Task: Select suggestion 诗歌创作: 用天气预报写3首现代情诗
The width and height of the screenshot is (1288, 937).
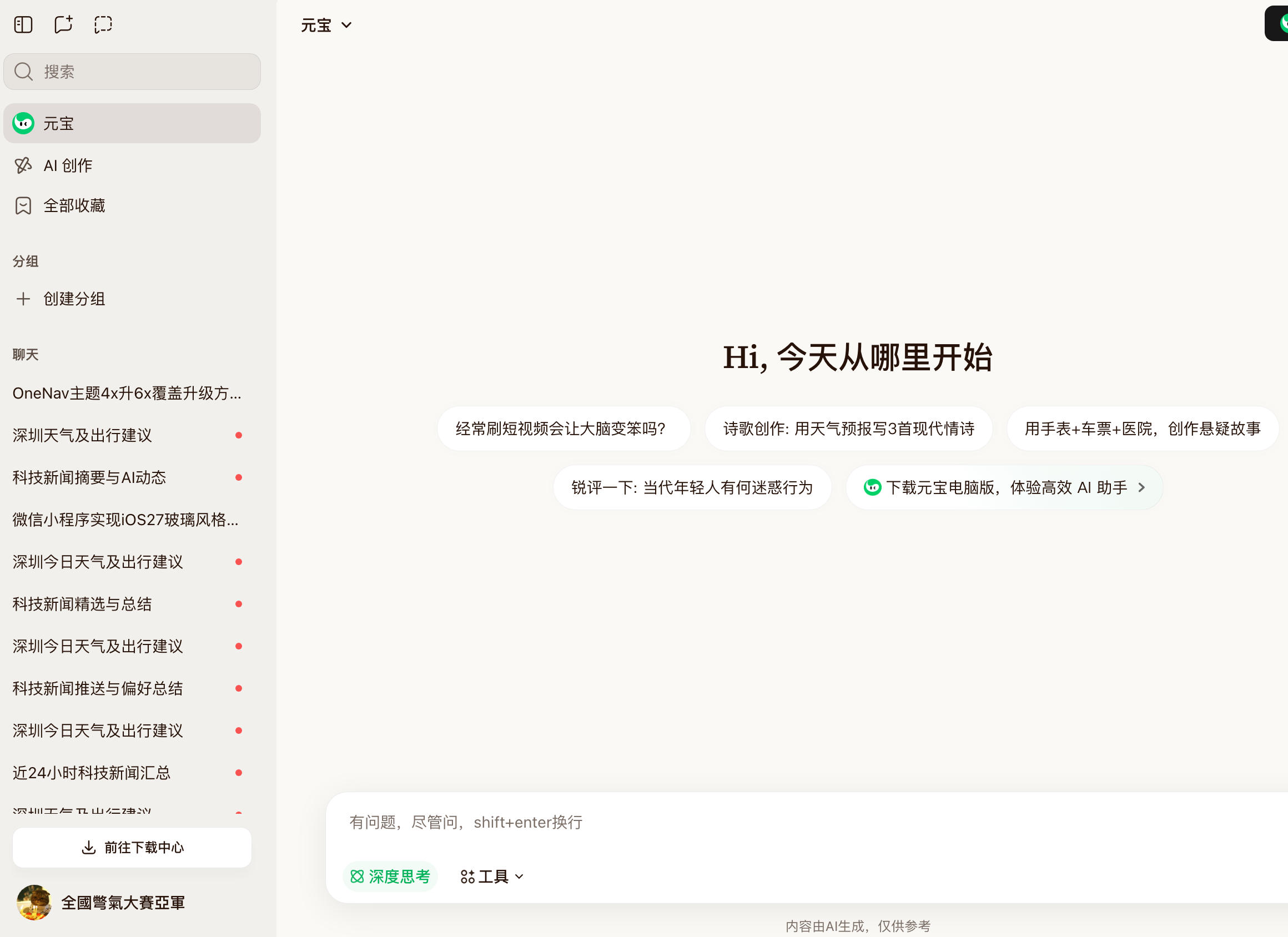Action: pos(848,429)
